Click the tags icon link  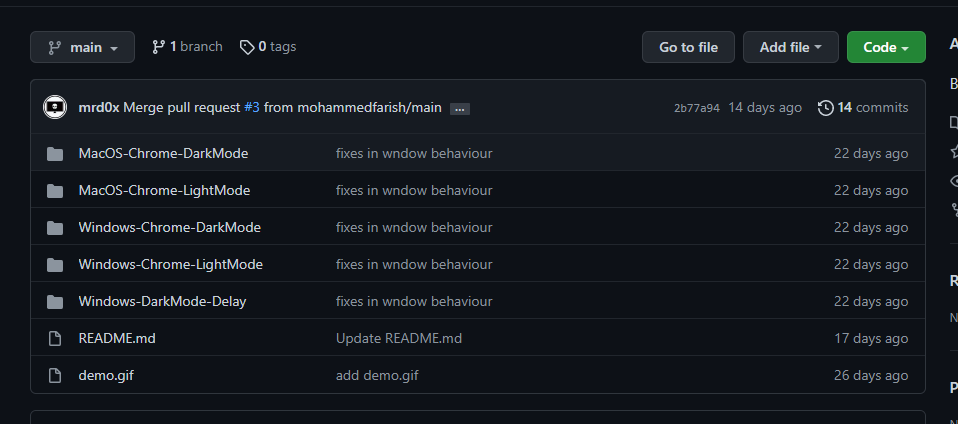246,47
